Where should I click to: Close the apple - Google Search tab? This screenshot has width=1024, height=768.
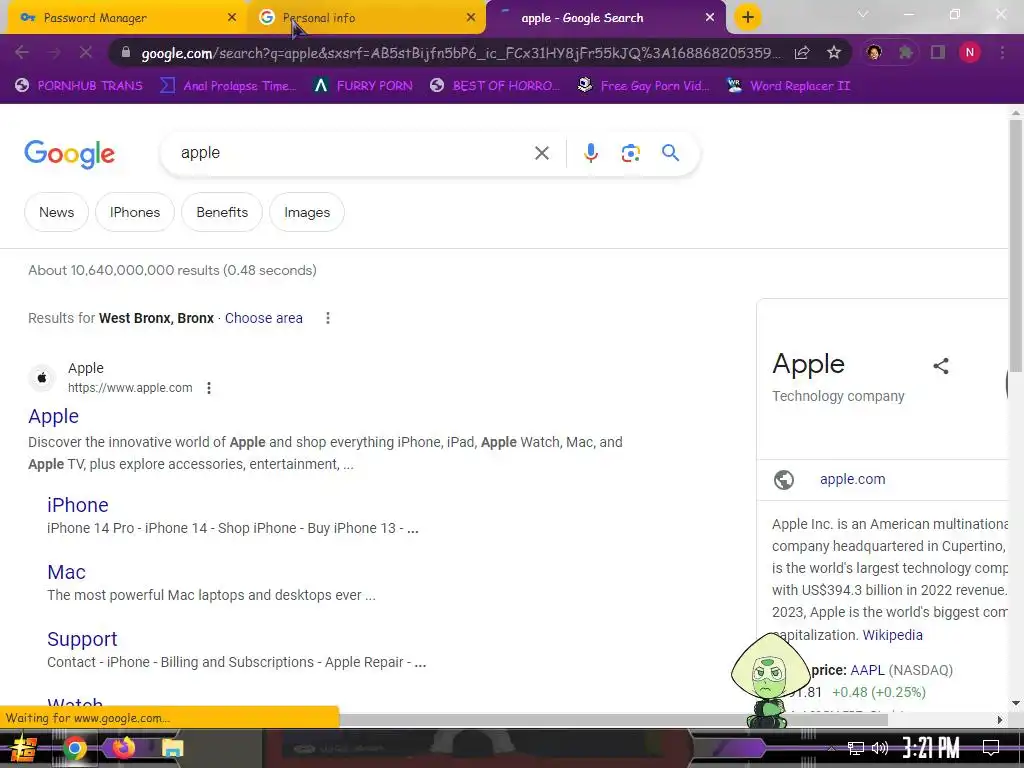pyautogui.click(x=710, y=18)
